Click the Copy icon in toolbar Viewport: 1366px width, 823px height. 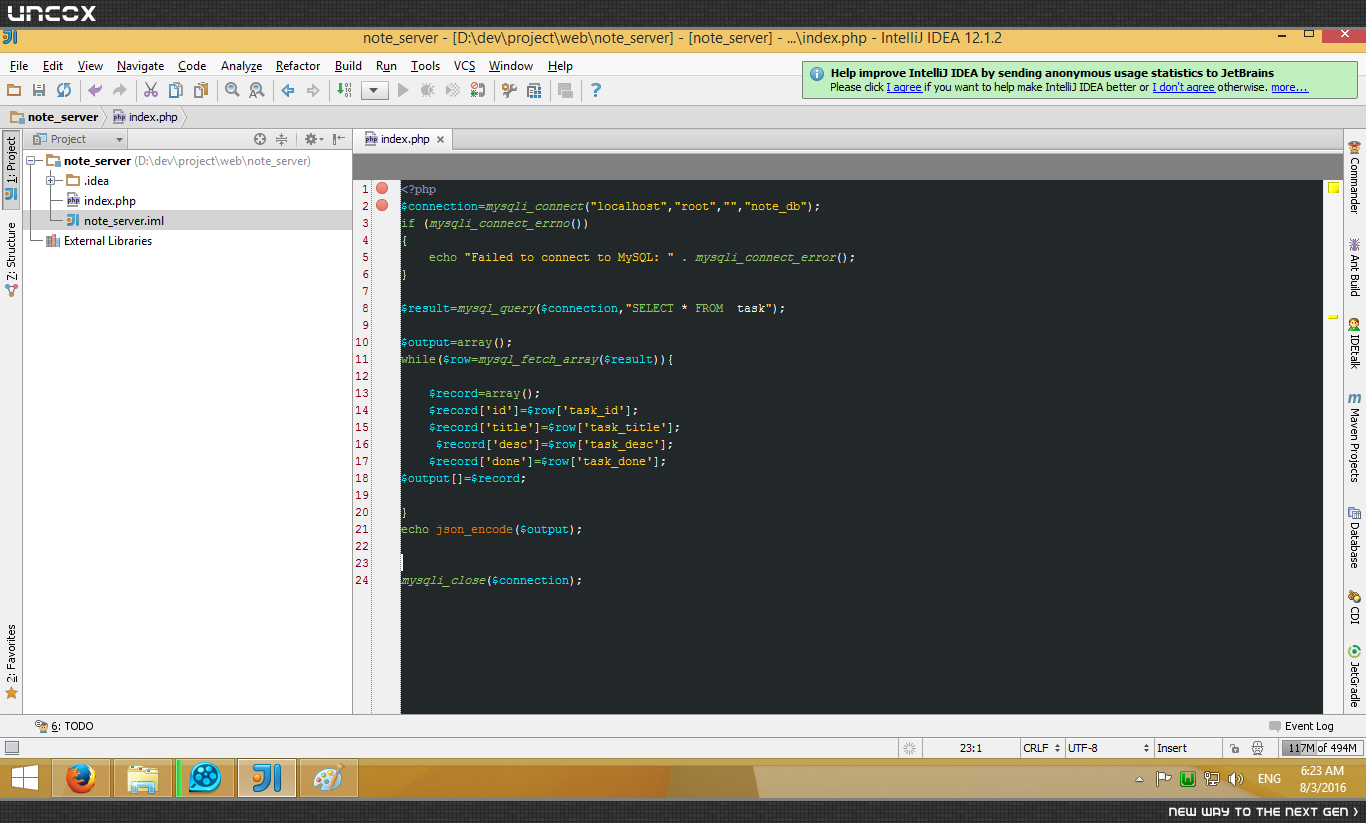175,91
